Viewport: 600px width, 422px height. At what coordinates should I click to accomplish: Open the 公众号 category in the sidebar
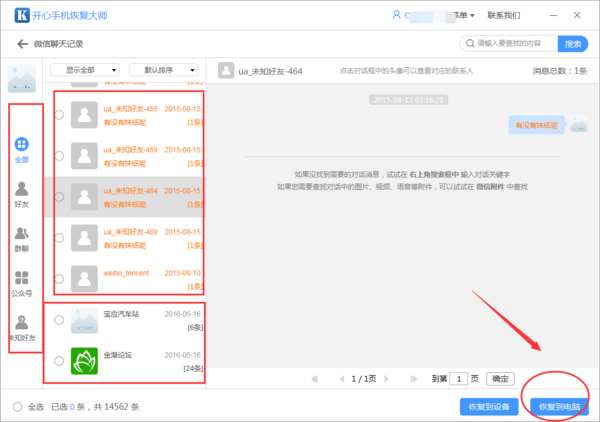(x=21, y=284)
